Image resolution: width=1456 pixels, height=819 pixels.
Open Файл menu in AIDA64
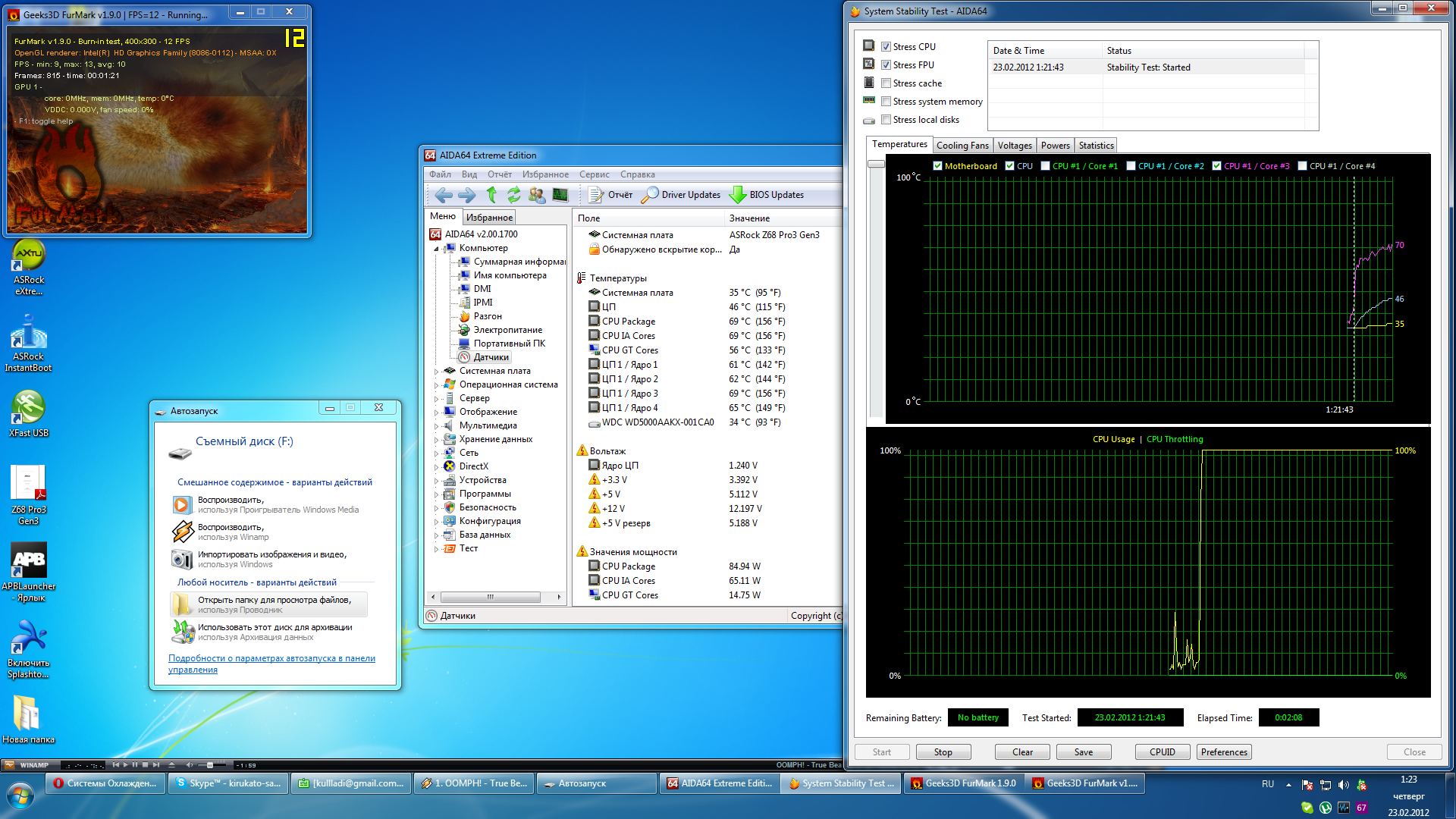point(440,174)
